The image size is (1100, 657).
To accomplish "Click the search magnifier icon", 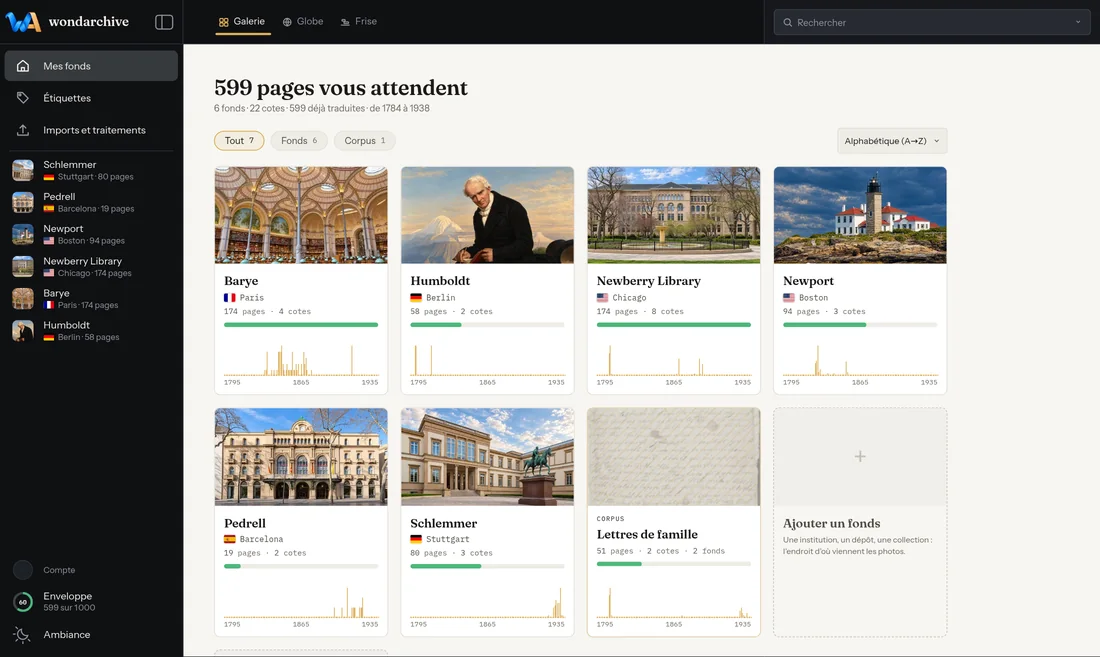I will tap(788, 22).
